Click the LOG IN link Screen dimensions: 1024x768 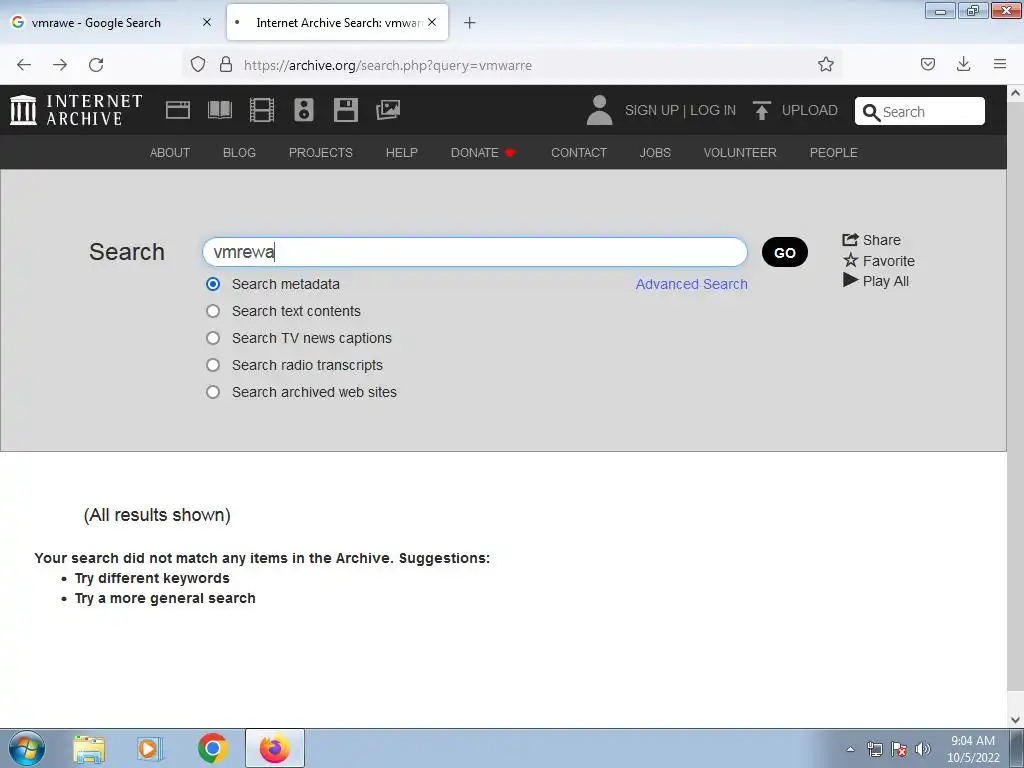[x=712, y=110]
